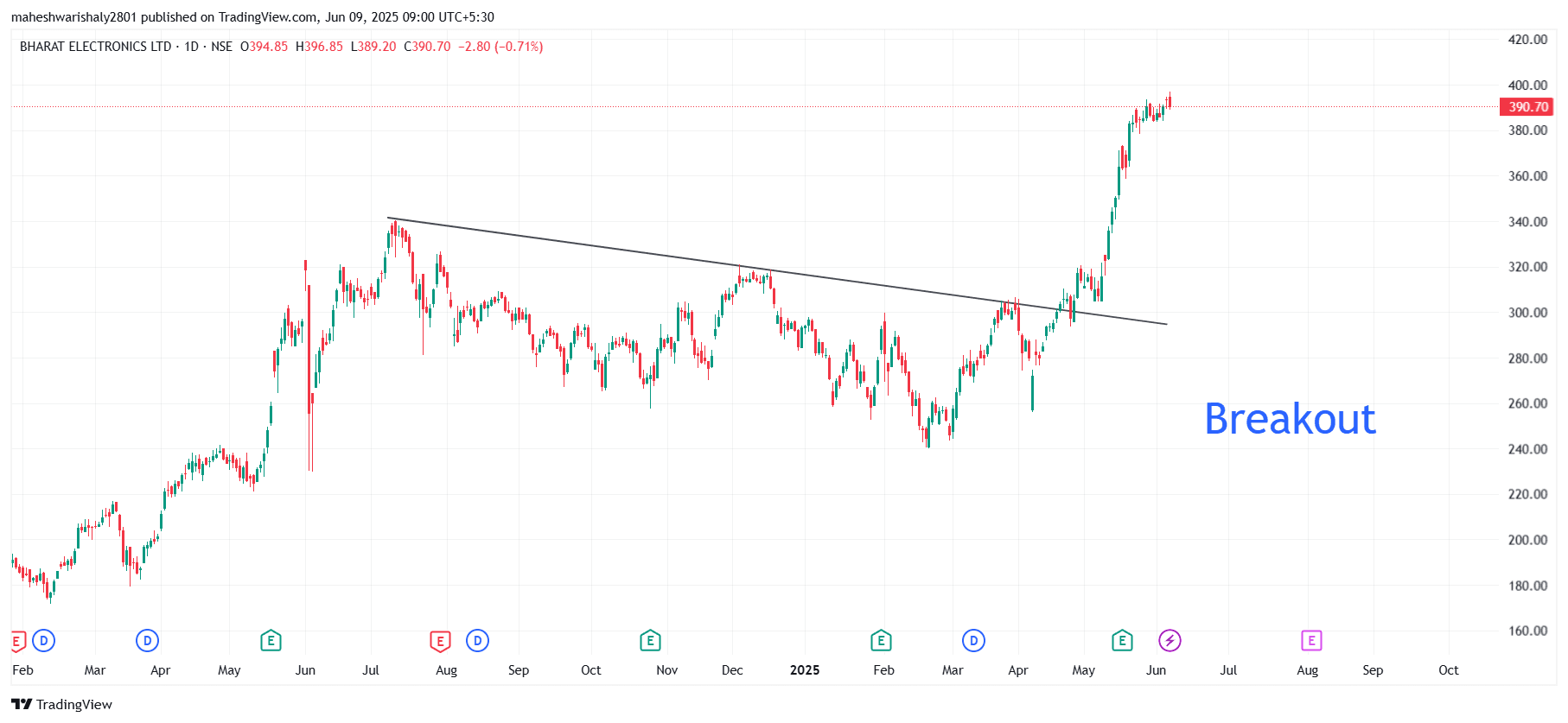Click the 400.00 price axis label
The image size is (1568, 723).
coord(1527,86)
